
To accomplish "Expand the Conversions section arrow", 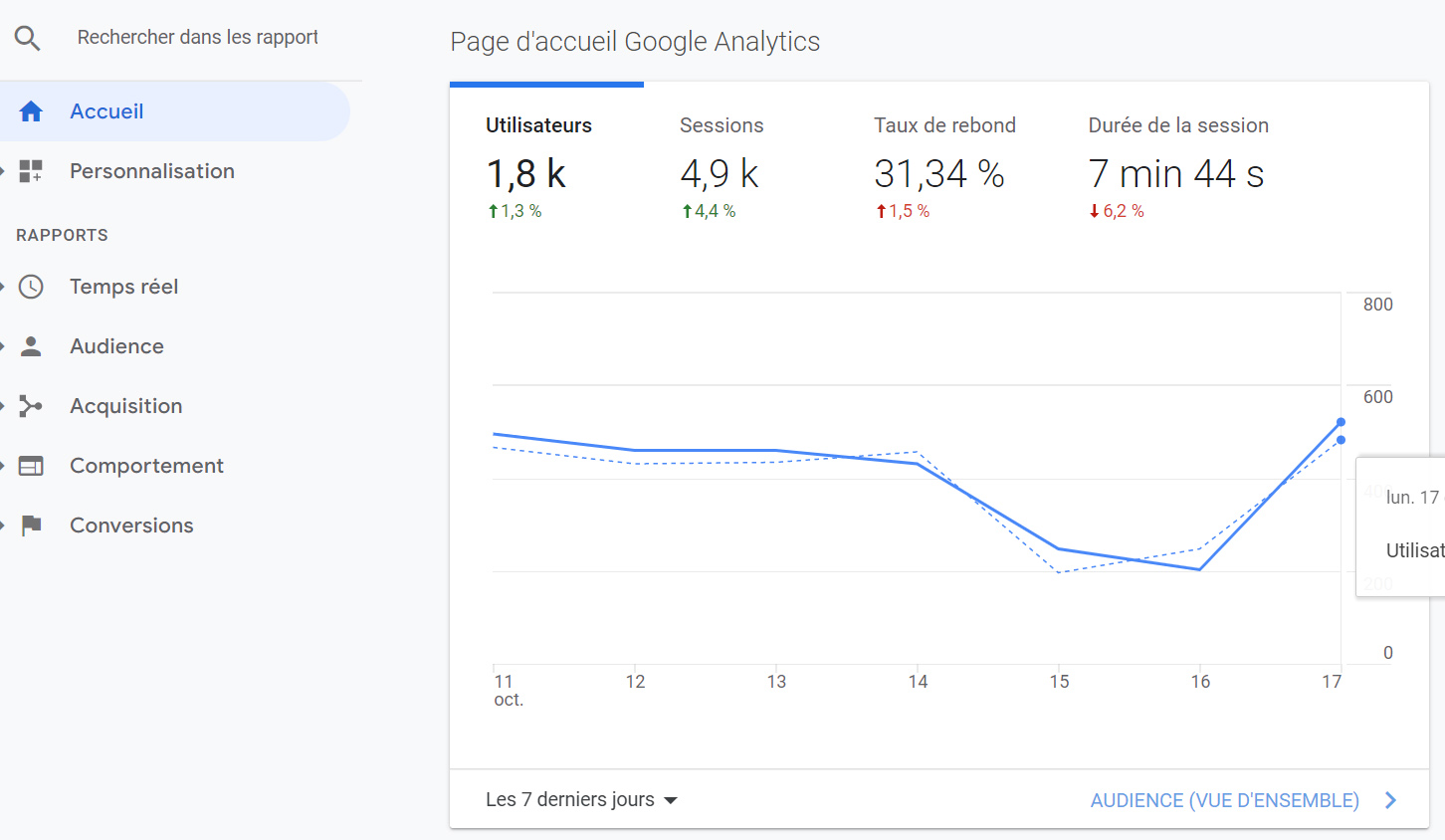I will pyautogui.click(x=3, y=525).
